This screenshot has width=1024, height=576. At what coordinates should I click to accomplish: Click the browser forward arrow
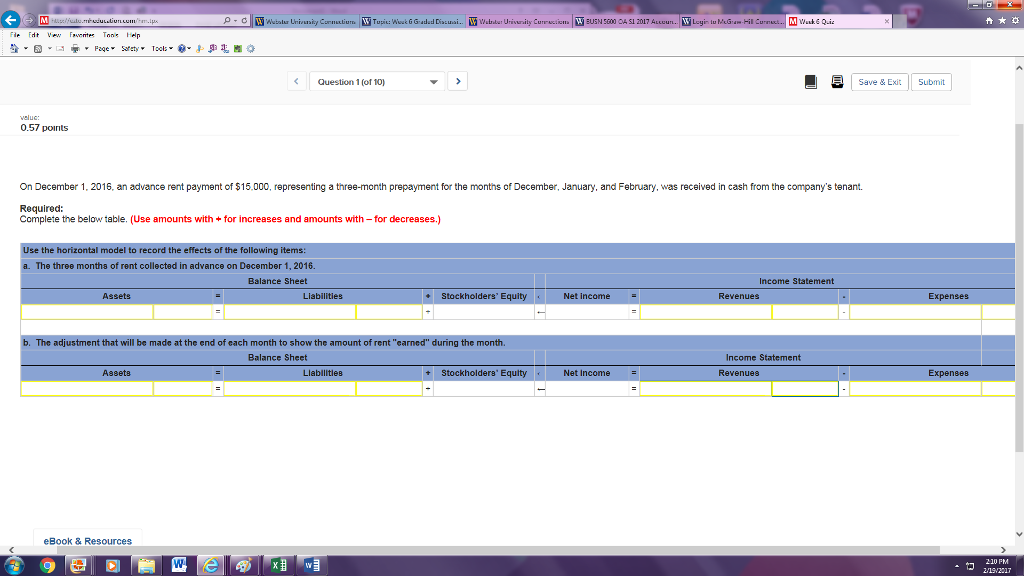(29, 20)
